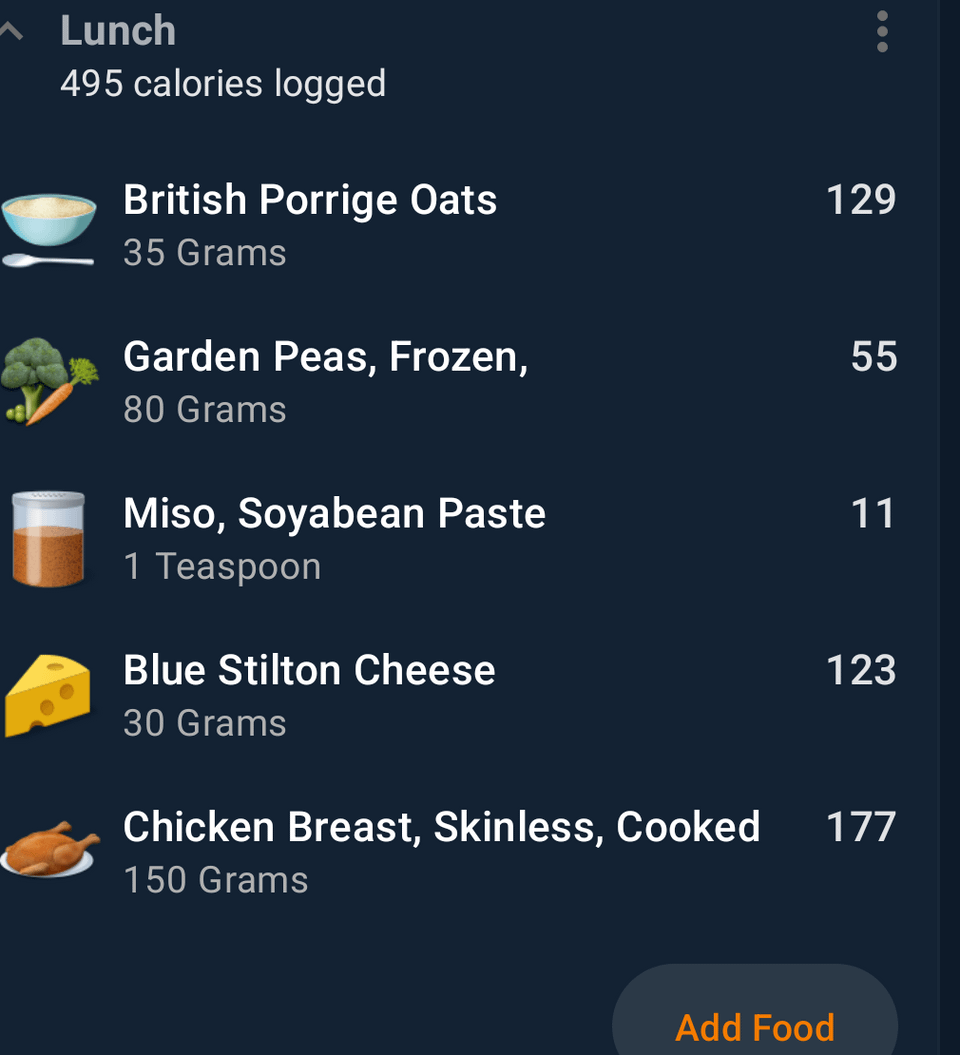Click the cheese wedge icon
Viewport: 960px width, 1055px height.
click(48, 696)
